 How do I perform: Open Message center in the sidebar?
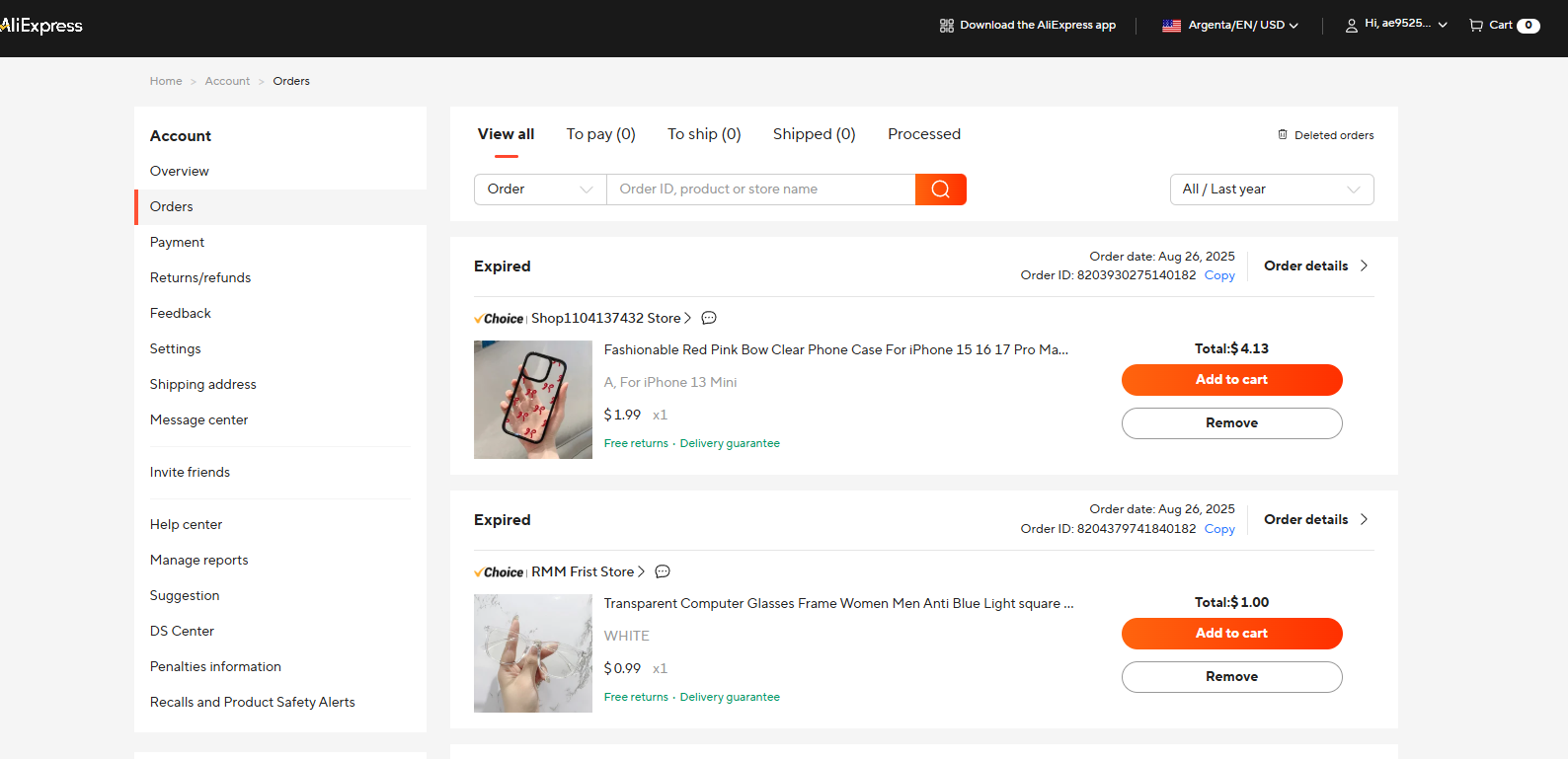pyautogui.click(x=199, y=420)
